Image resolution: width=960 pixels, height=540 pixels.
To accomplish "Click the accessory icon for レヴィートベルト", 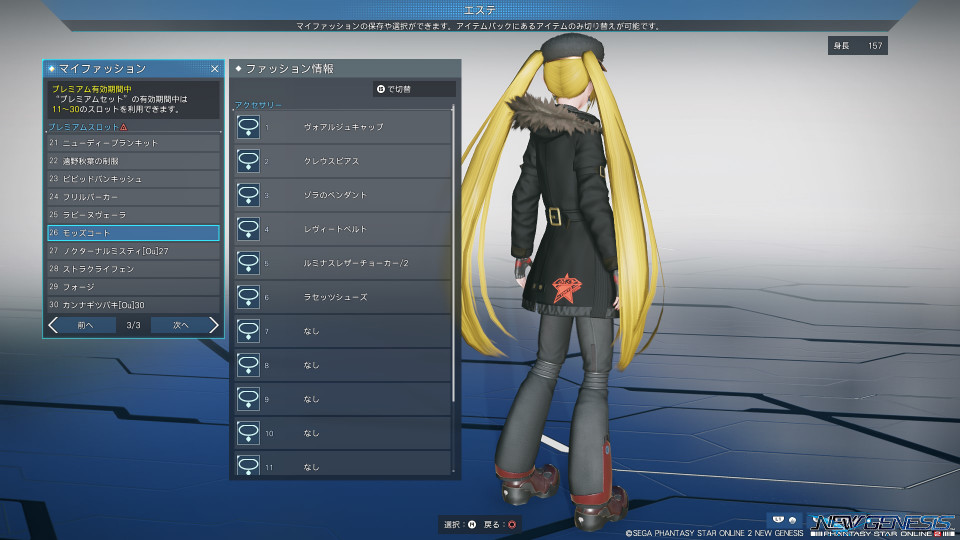I will tap(248, 229).
